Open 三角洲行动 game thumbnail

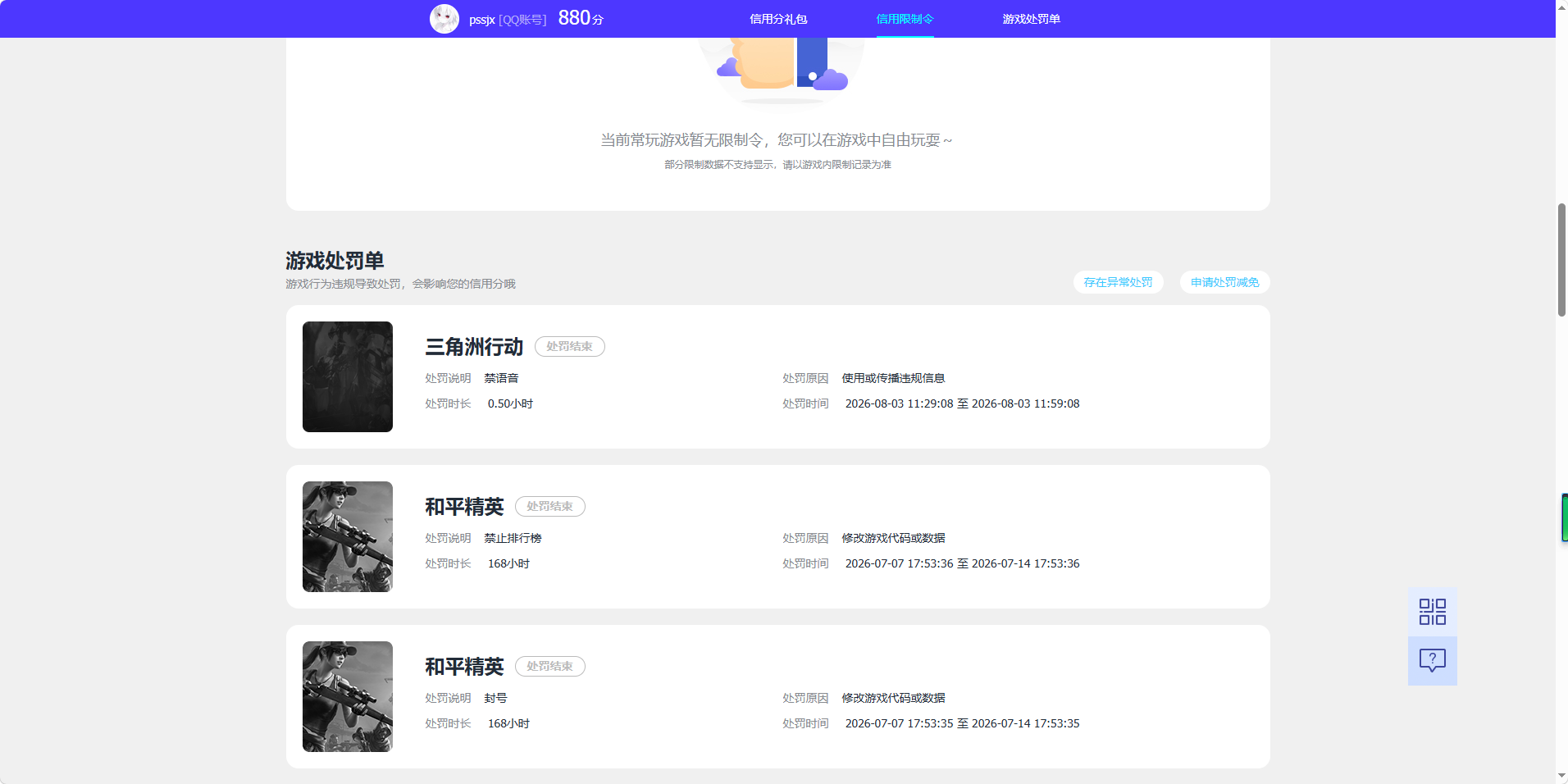click(348, 376)
